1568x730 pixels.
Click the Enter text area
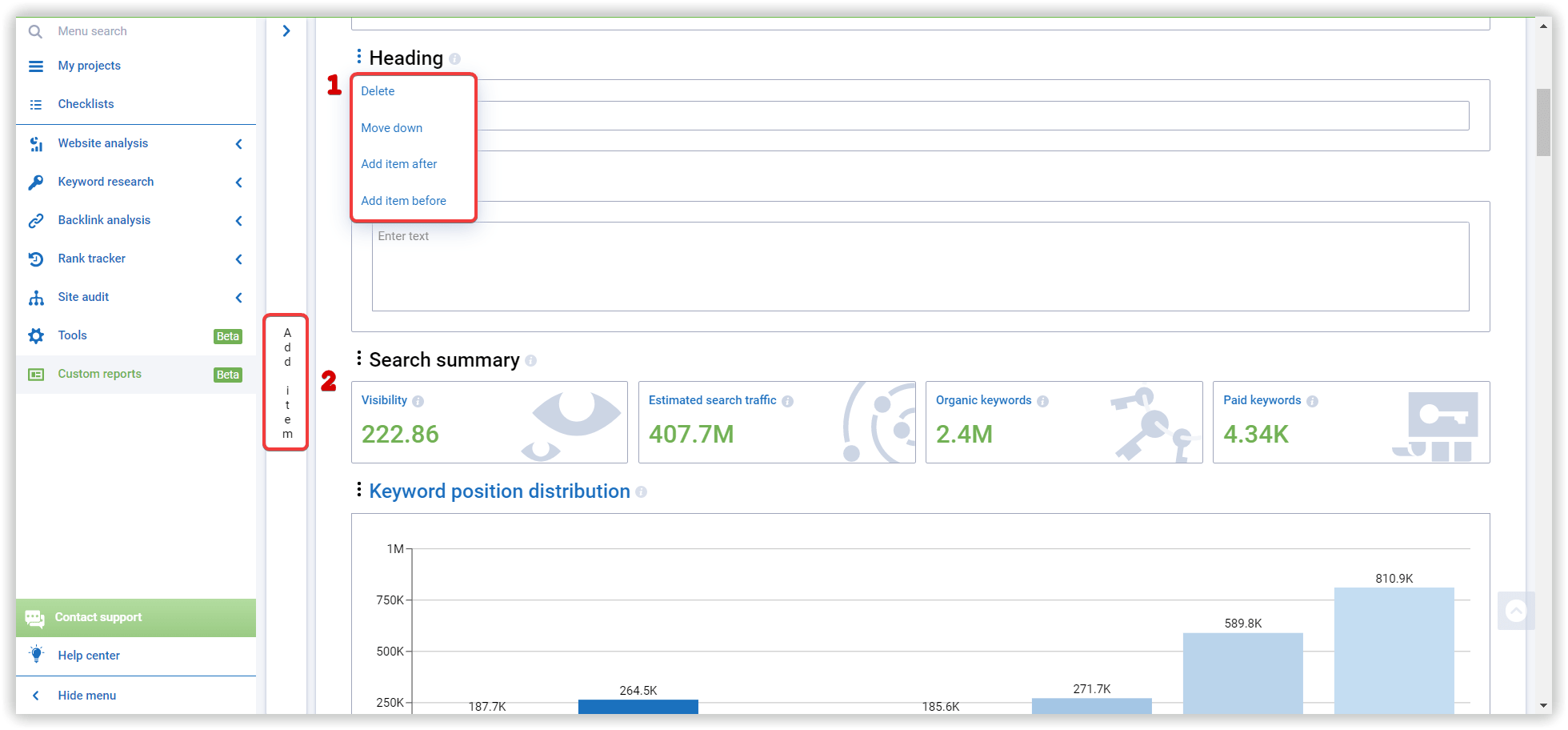[x=920, y=267]
